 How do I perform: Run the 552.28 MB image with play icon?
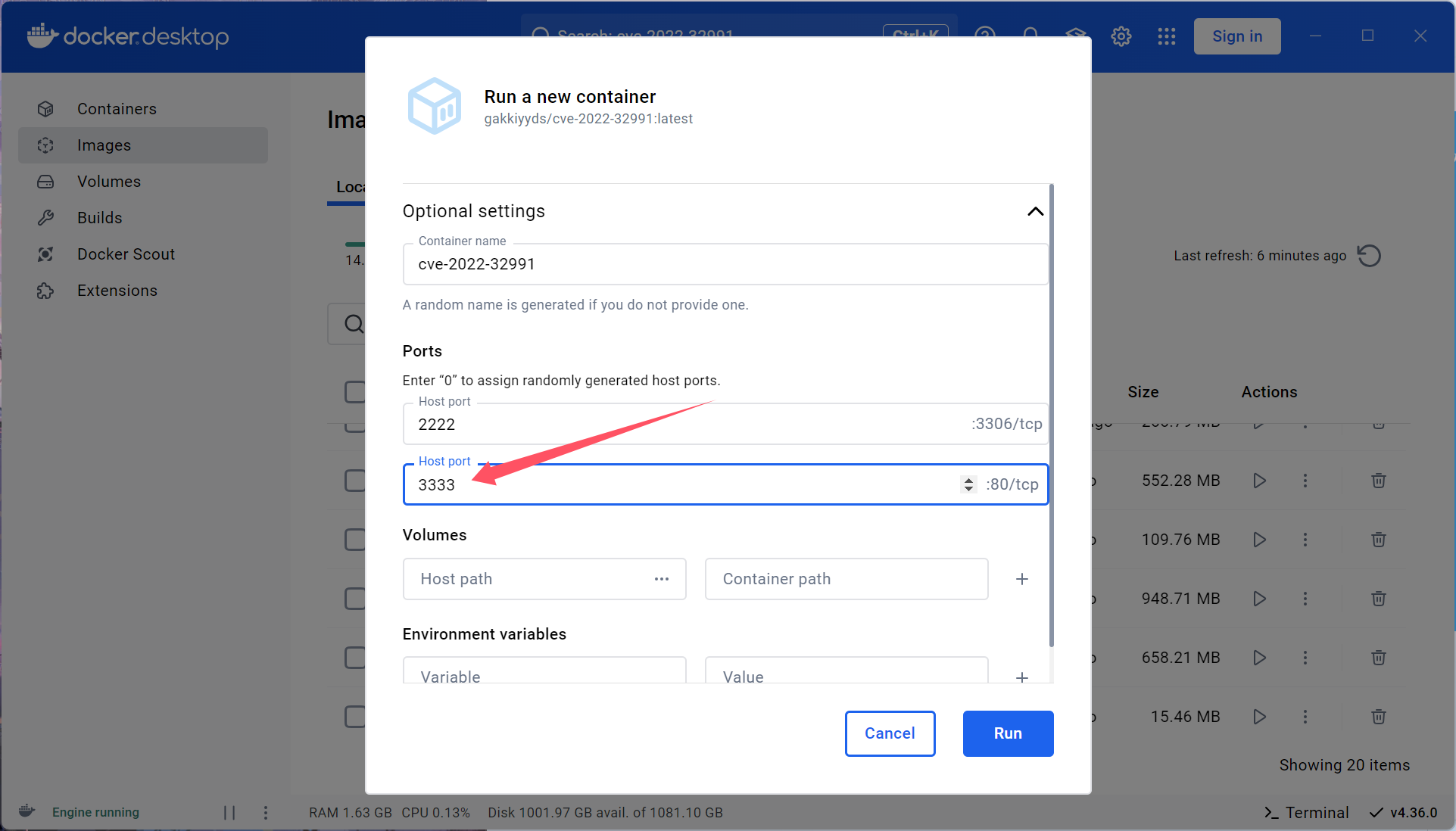[x=1259, y=481]
